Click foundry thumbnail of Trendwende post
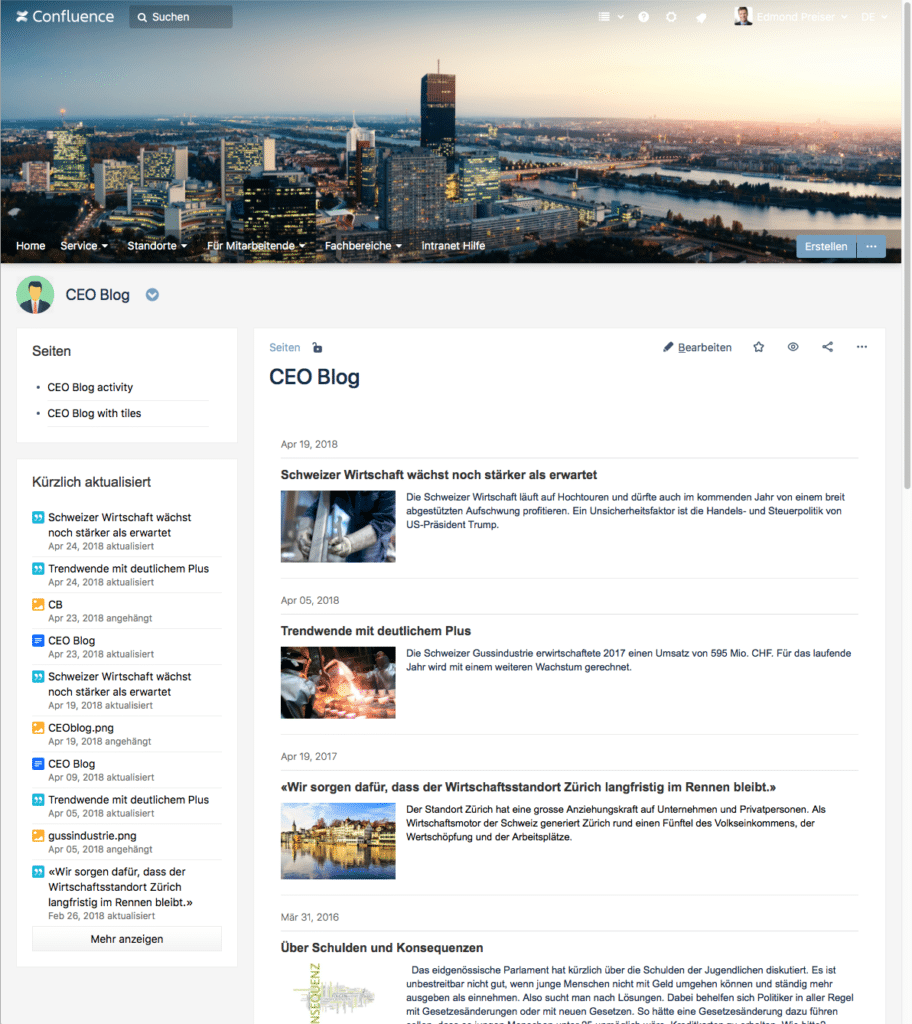 pyautogui.click(x=338, y=682)
